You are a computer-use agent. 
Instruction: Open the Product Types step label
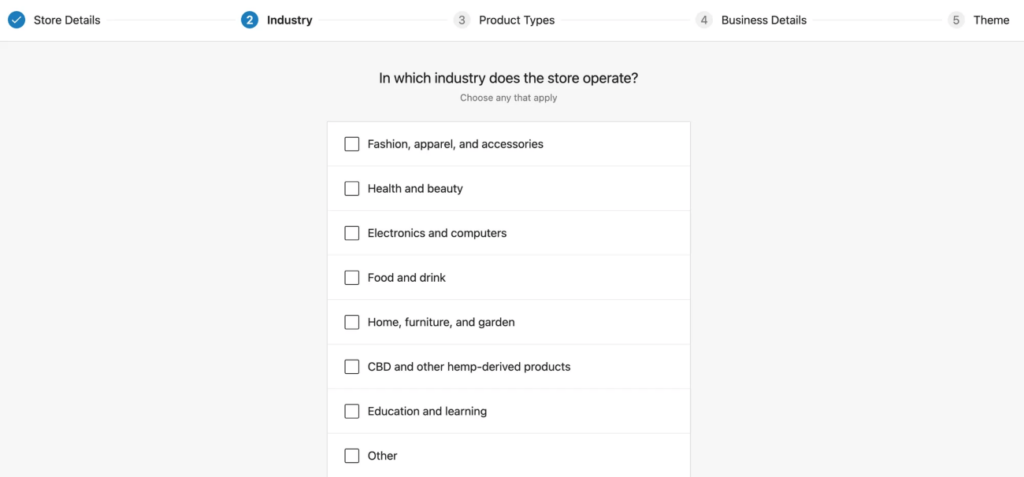coord(516,20)
